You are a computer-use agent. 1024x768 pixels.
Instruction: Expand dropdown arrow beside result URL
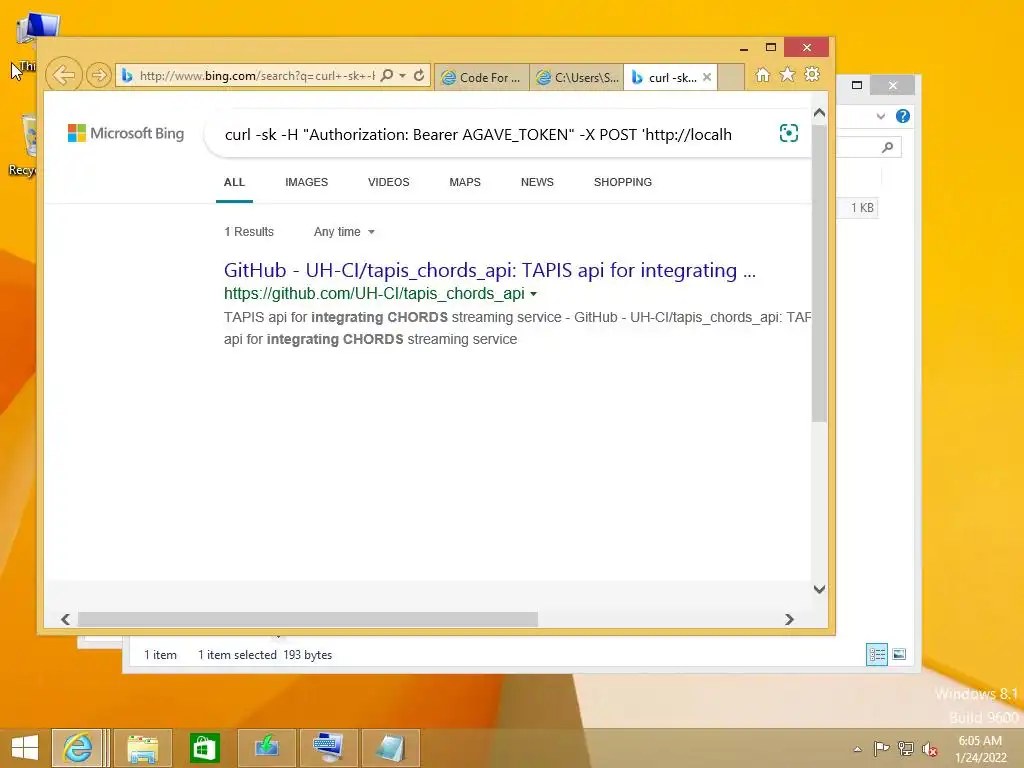(x=534, y=294)
